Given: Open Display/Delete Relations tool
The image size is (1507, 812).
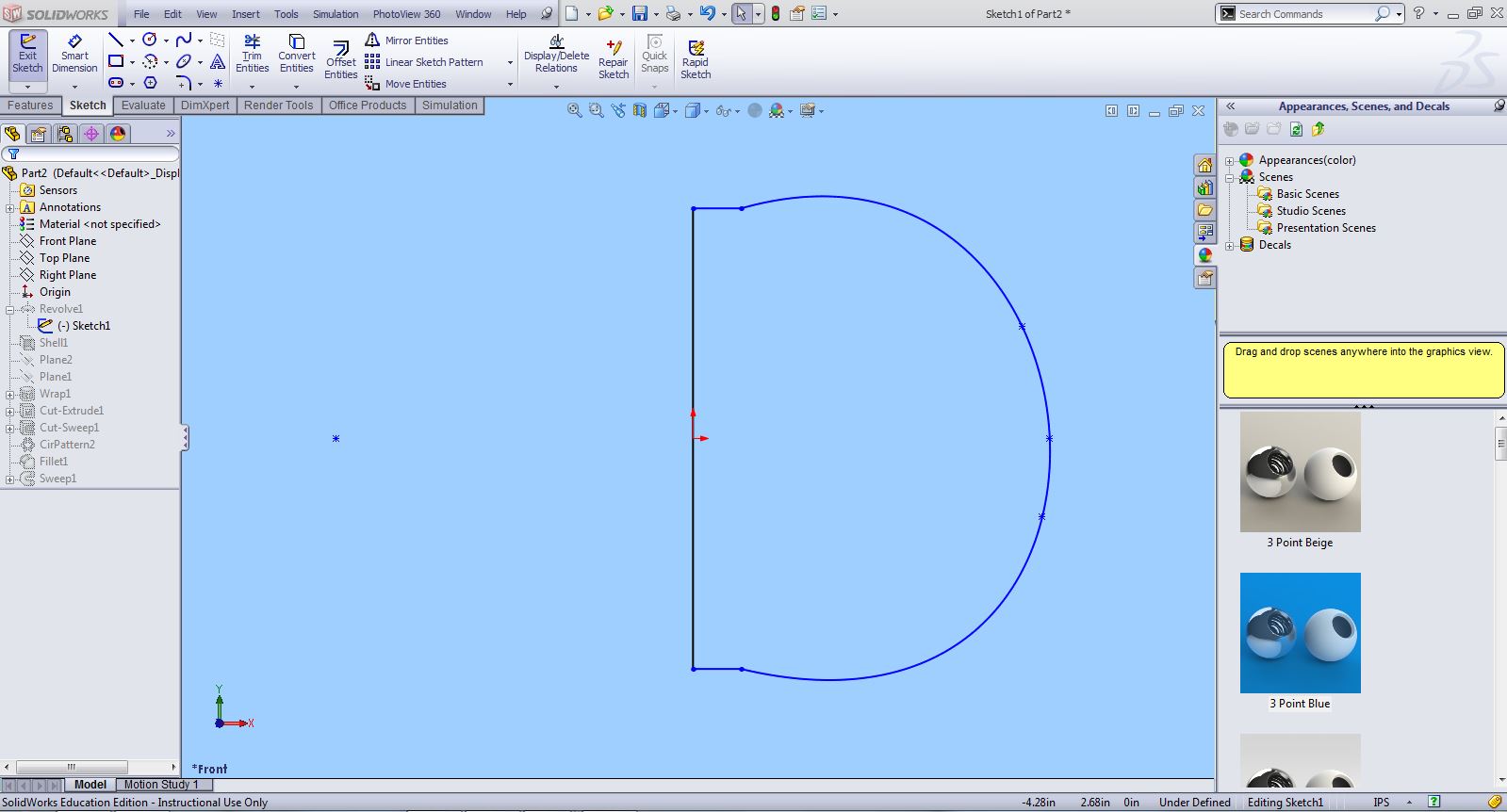Looking at the screenshot, I should point(556,55).
